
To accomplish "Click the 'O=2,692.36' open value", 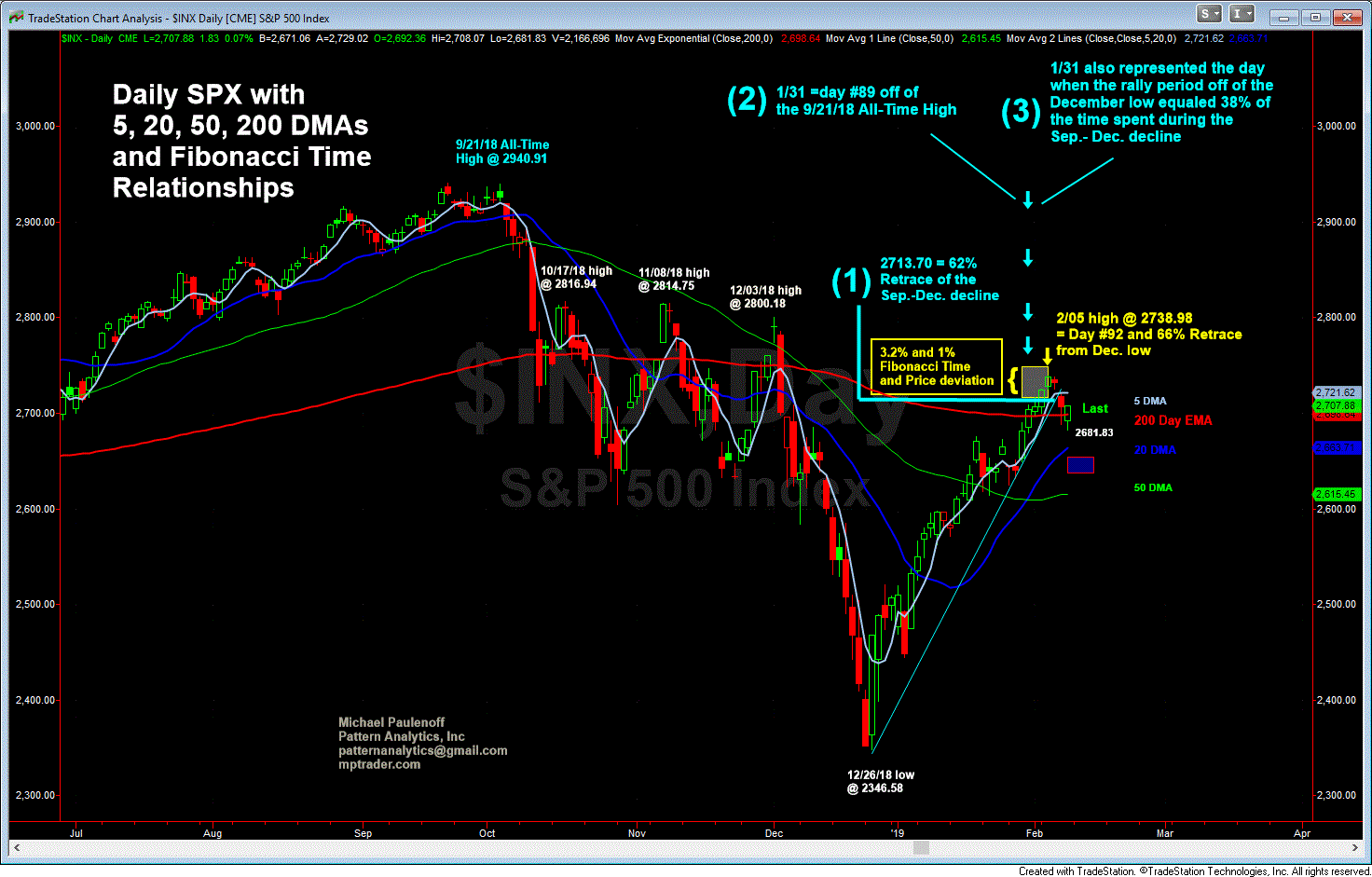I will [400, 39].
